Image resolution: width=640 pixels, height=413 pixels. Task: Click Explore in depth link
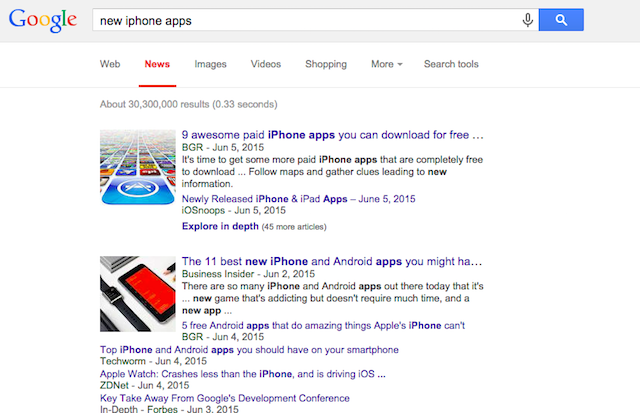coord(220,226)
